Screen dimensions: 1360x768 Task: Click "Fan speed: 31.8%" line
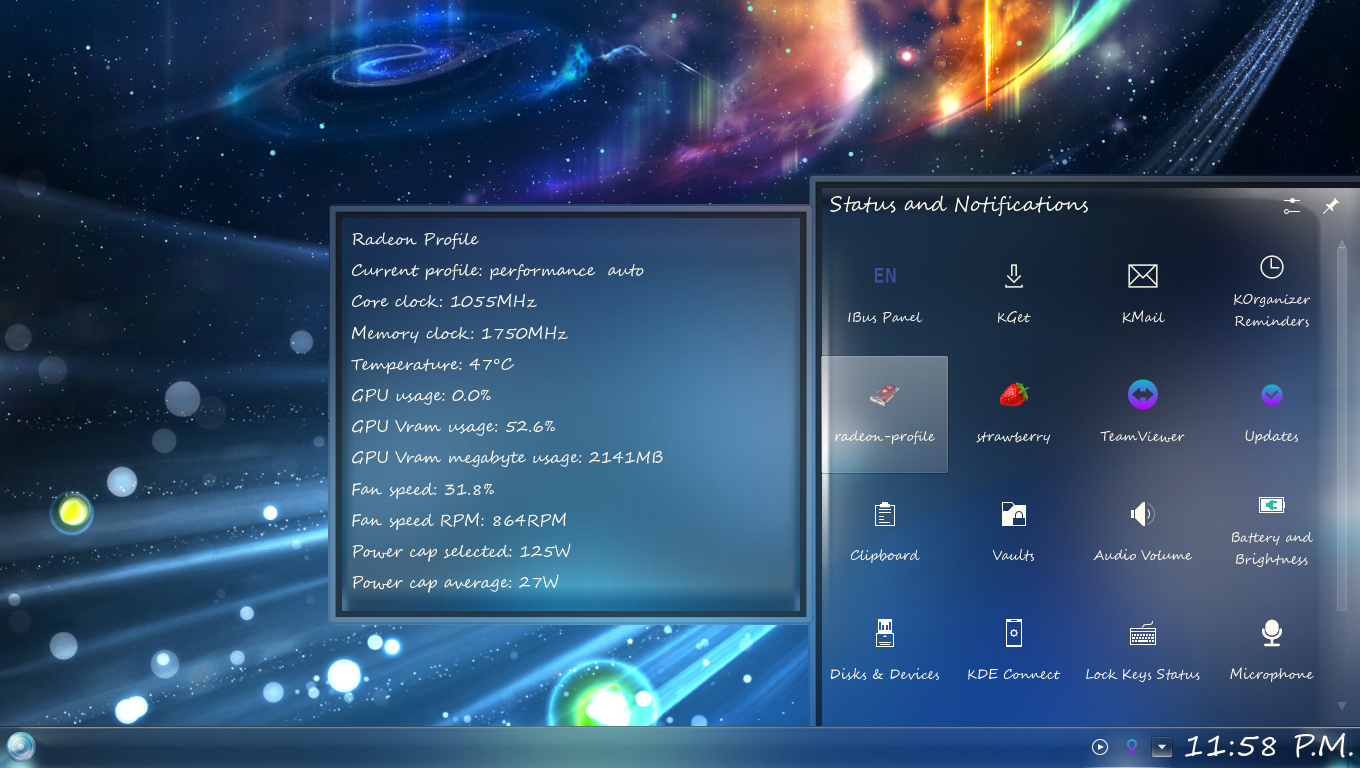[x=423, y=489]
